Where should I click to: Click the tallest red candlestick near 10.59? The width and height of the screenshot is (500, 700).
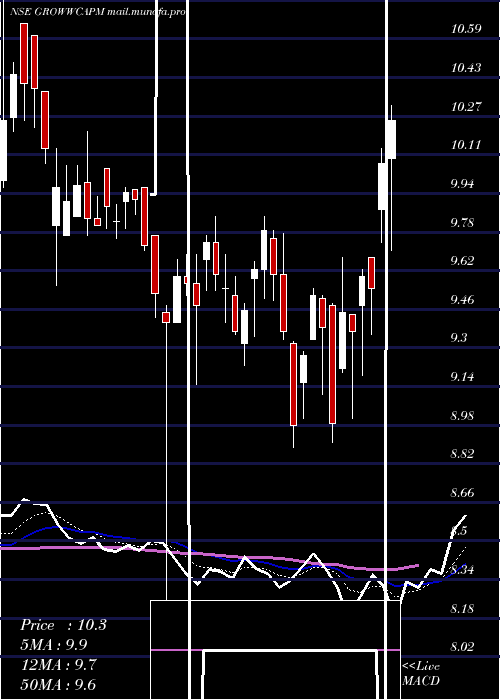pyautogui.click(x=24, y=54)
